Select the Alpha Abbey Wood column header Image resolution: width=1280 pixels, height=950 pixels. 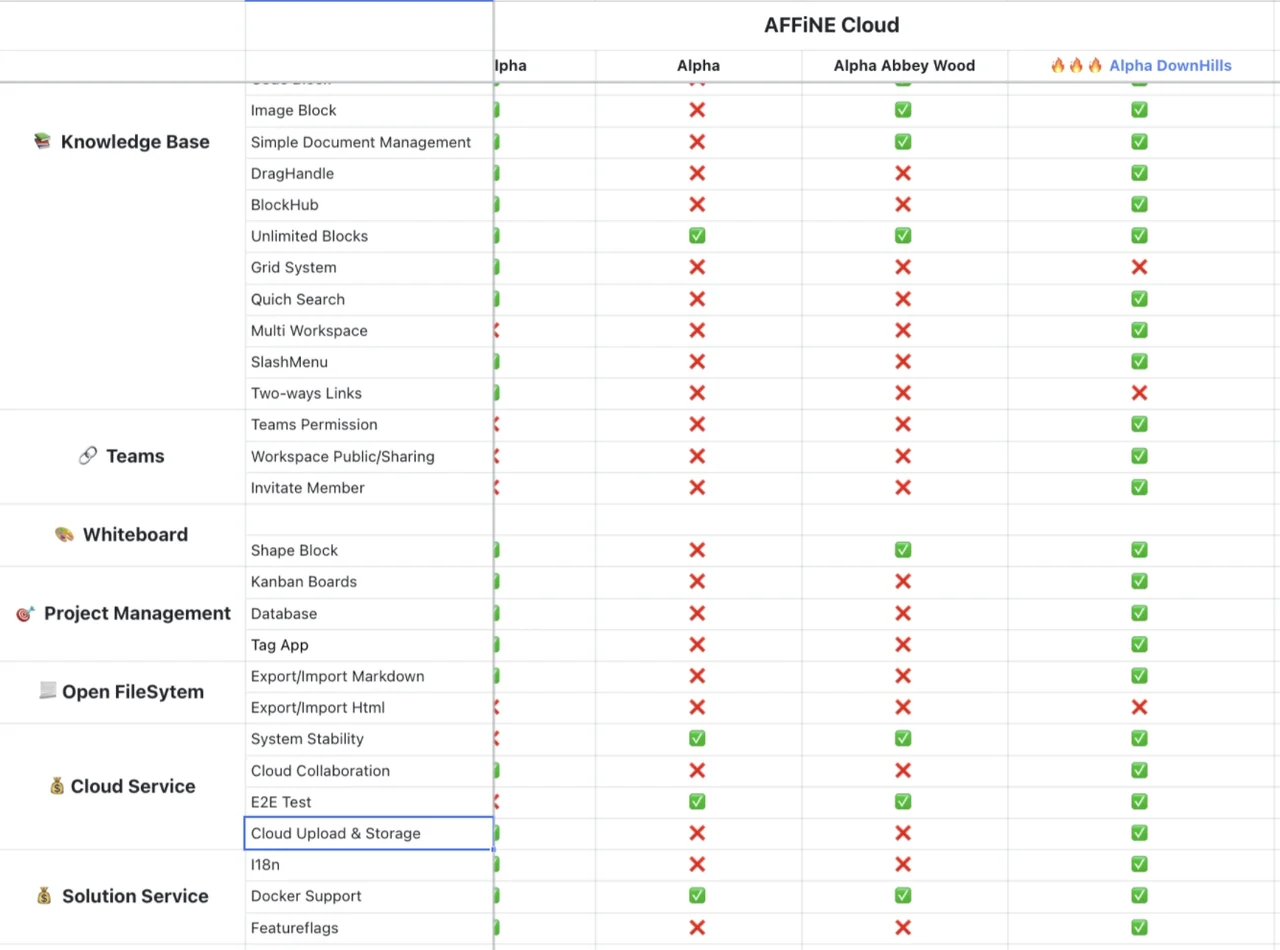904,66
